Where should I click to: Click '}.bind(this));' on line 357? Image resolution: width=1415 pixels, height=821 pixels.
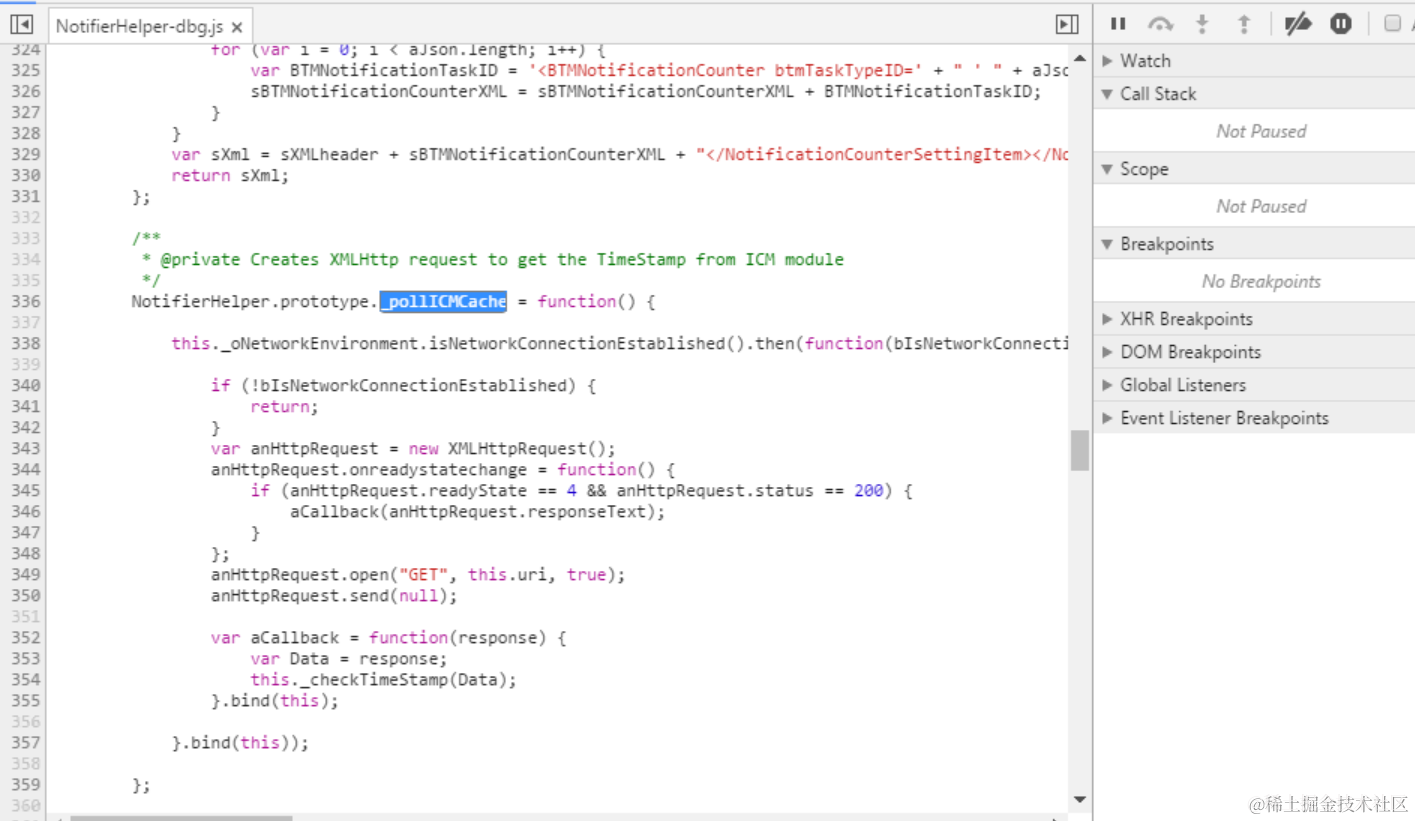[x=241, y=742]
